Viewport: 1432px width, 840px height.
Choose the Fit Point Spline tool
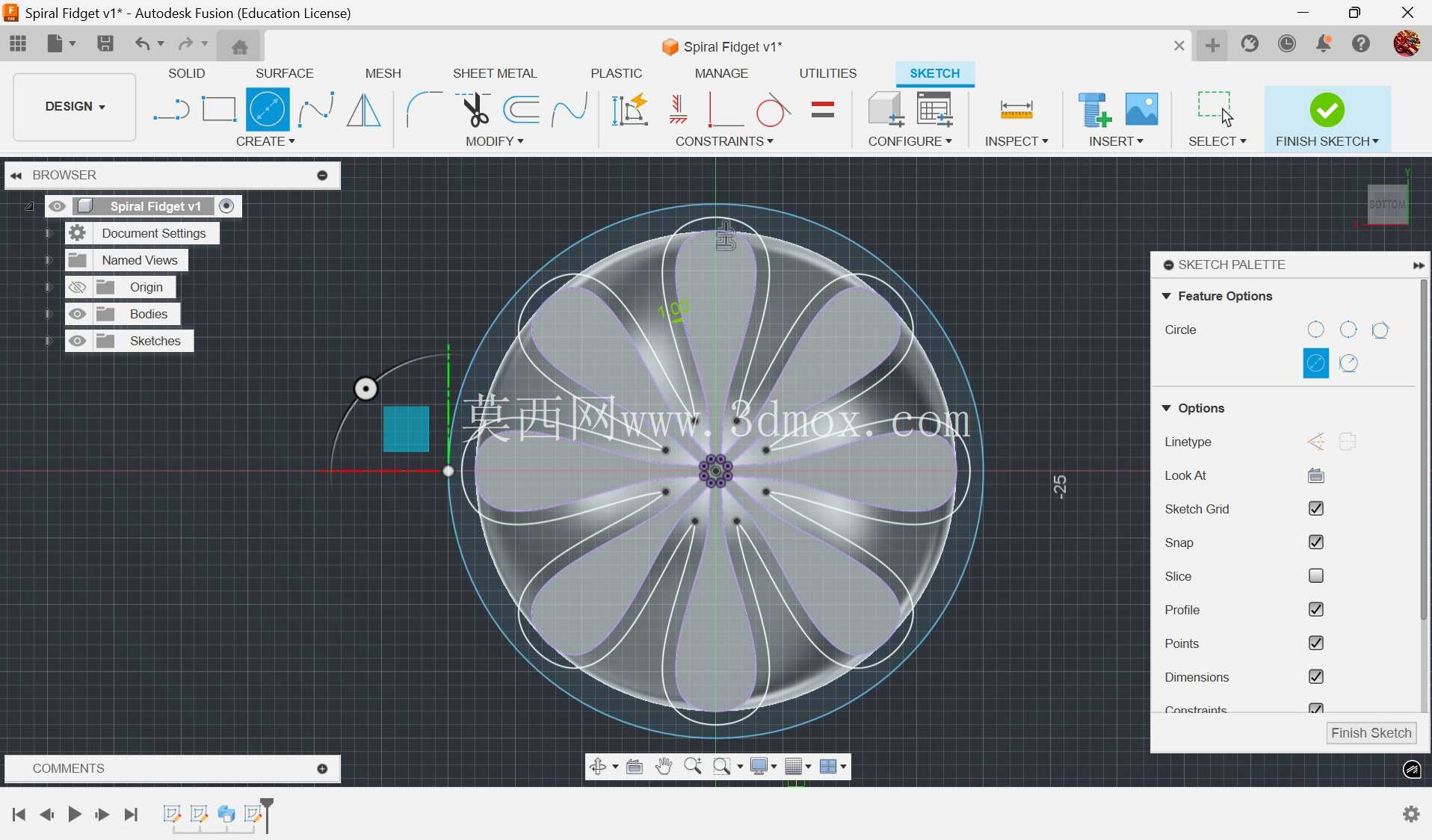316,110
